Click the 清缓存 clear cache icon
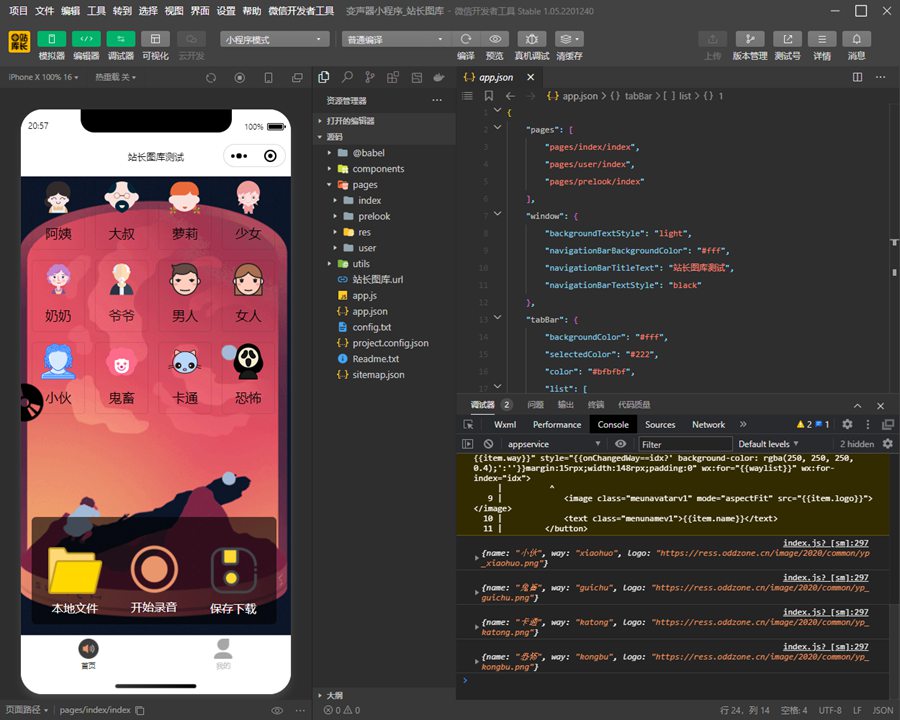The image size is (900, 720). (x=569, y=39)
